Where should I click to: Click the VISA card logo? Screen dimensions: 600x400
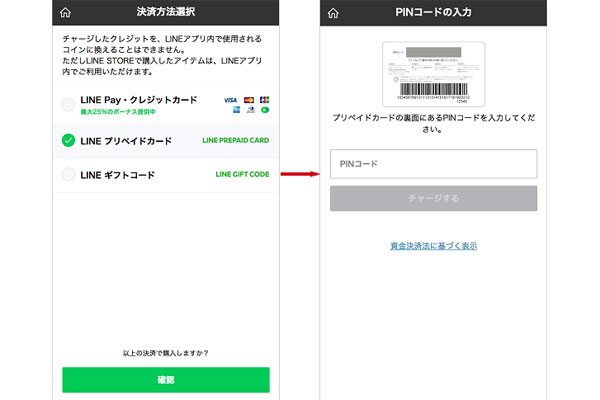[231, 100]
